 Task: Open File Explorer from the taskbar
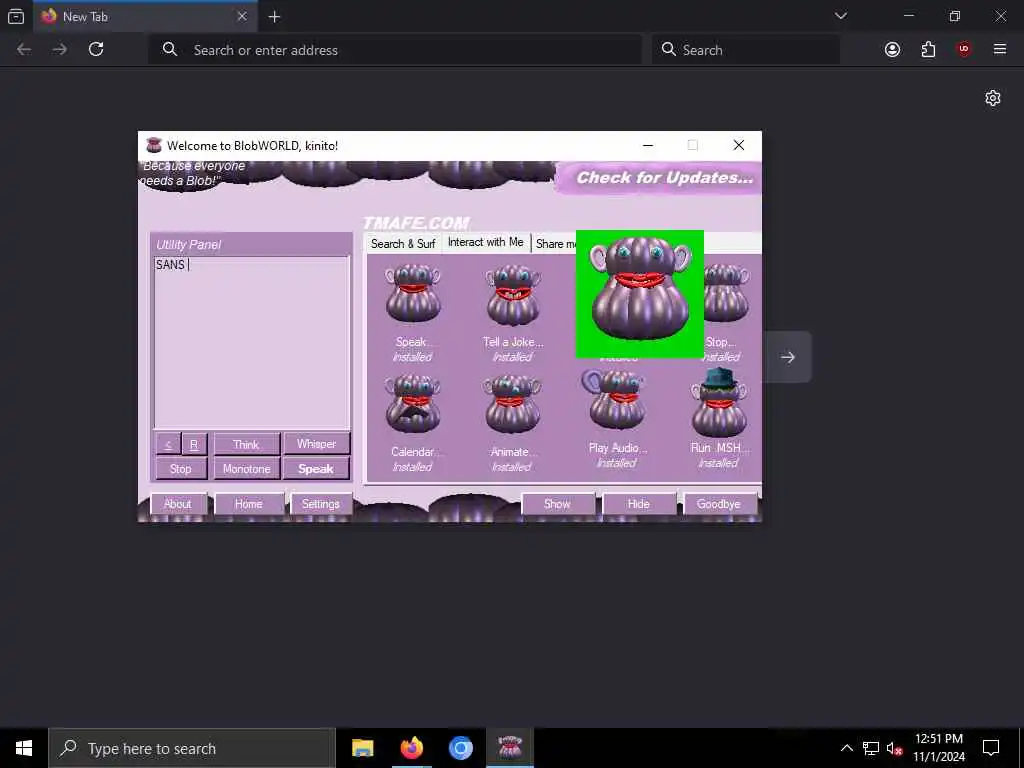pyautogui.click(x=362, y=748)
